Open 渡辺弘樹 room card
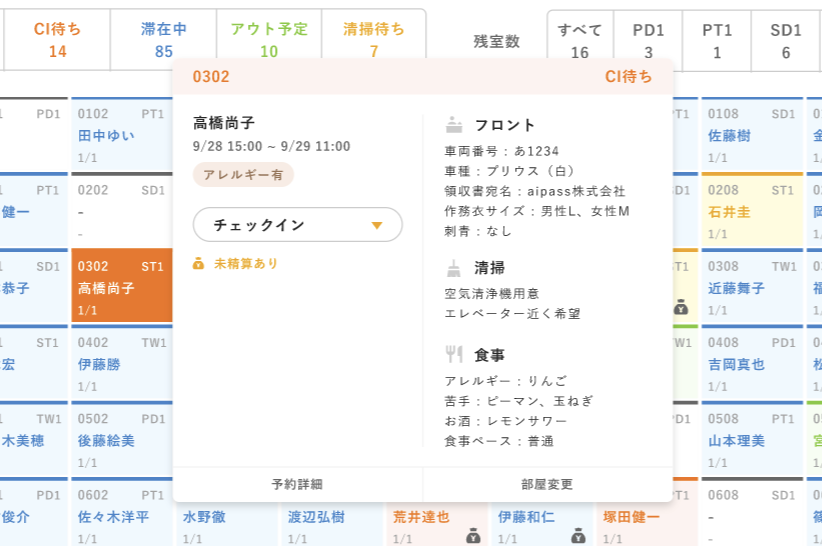Viewport: 822px width, 546px height. point(332,524)
